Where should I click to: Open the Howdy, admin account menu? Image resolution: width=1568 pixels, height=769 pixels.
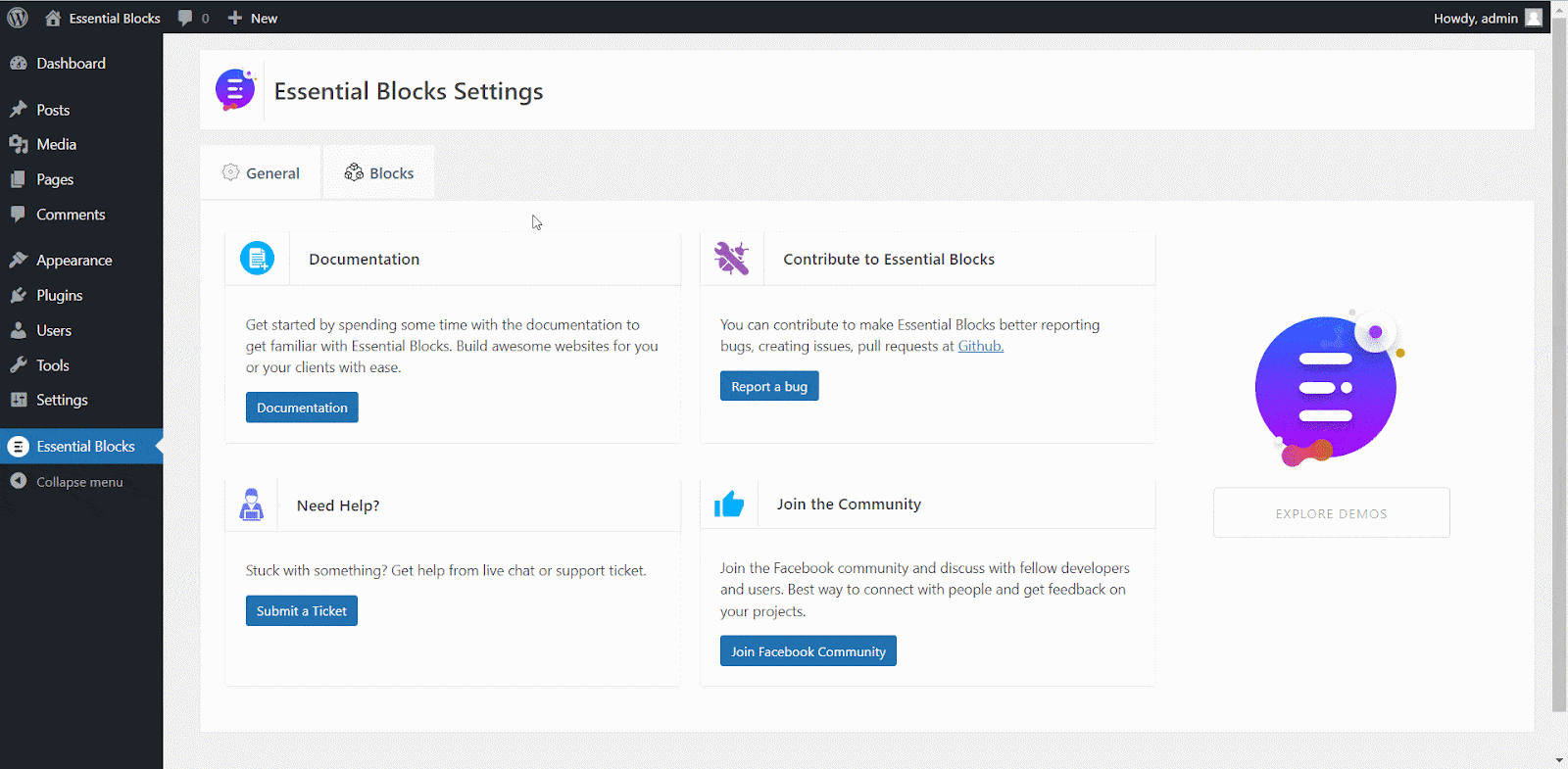click(x=1487, y=18)
